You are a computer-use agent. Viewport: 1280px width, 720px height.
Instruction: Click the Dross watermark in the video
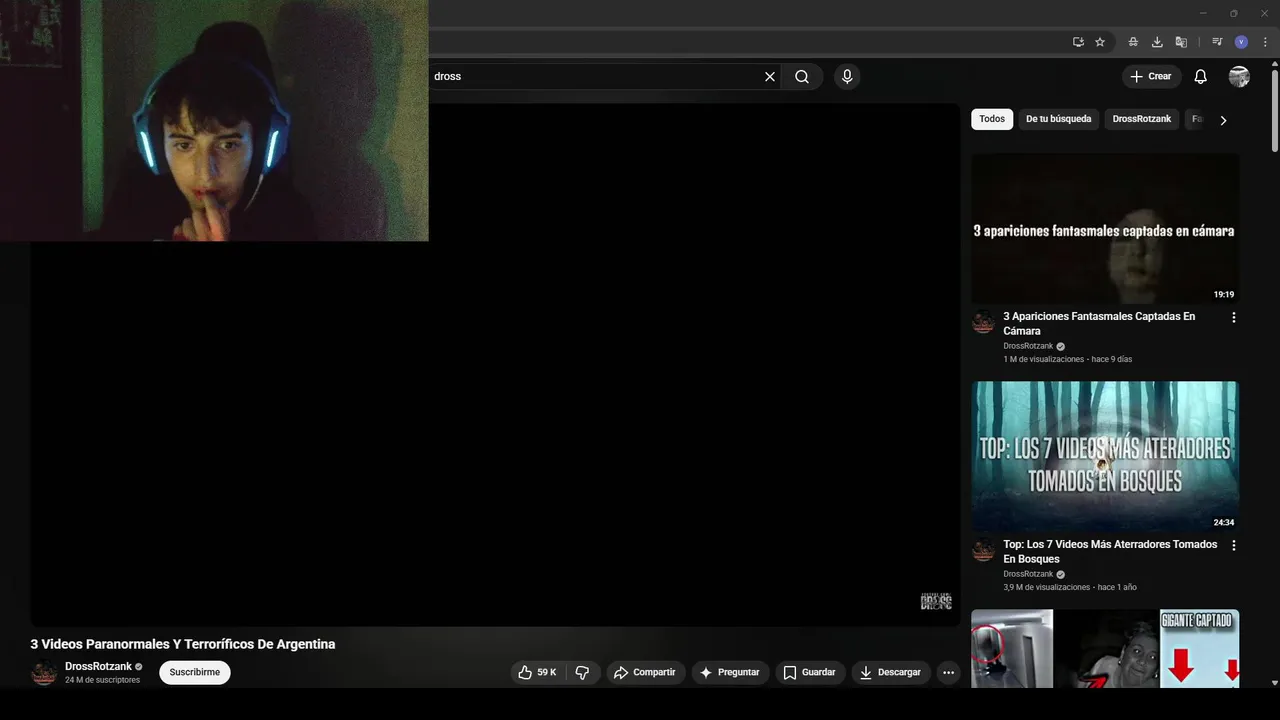point(936,601)
